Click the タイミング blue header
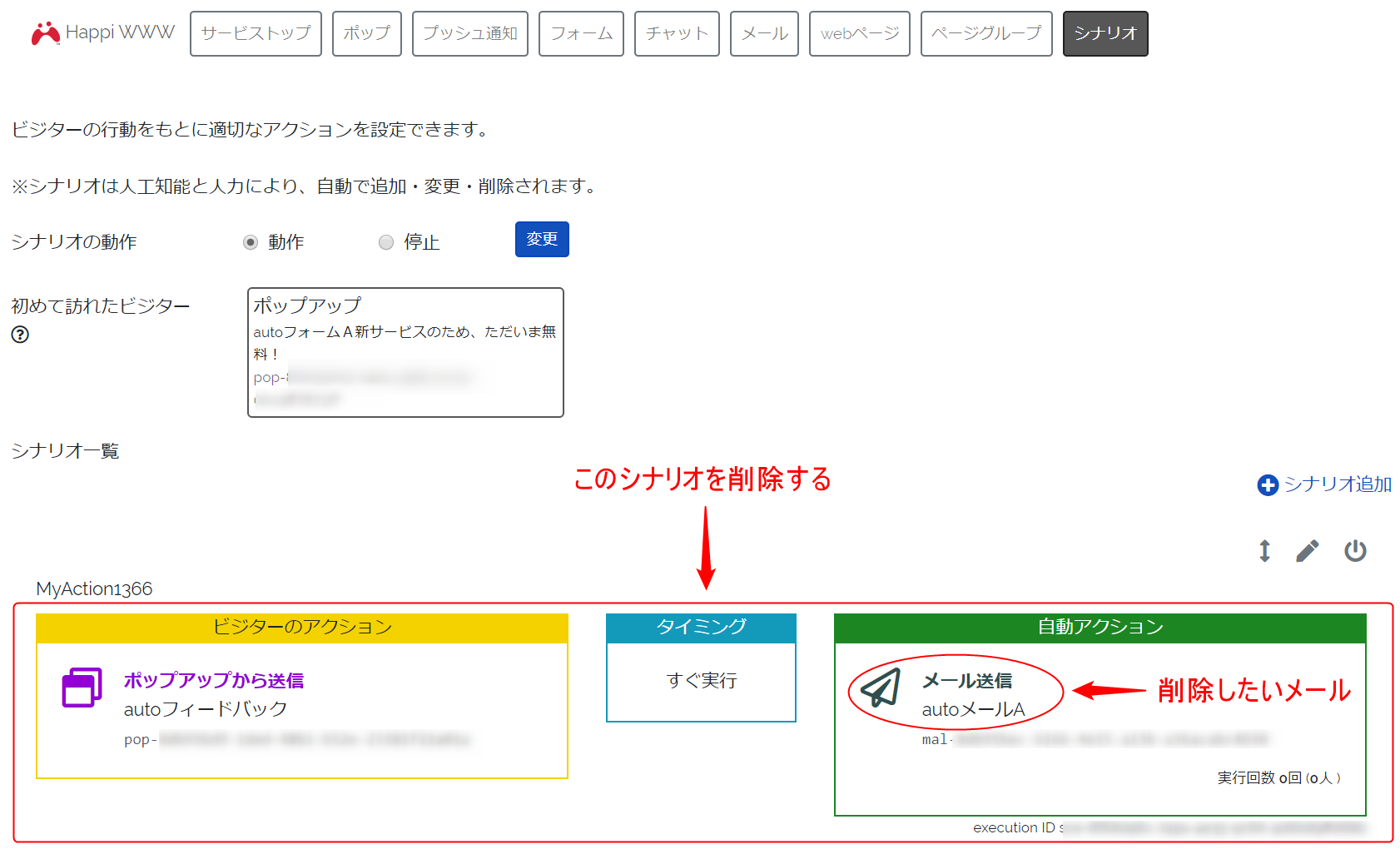 (701, 628)
